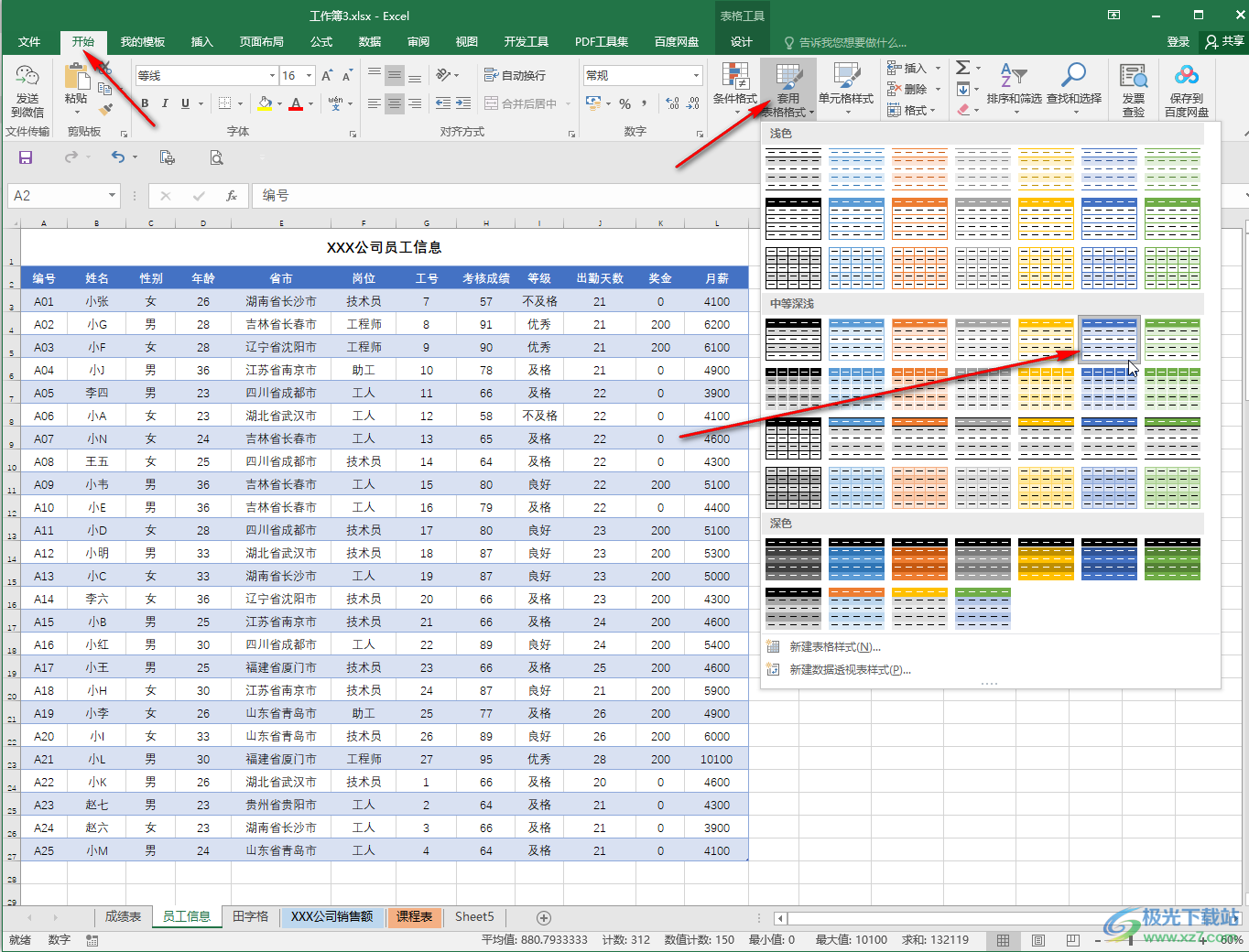Image resolution: width=1249 pixels, height=952 pixels.
Task: Apply percent style with the % icon
Action: [x=624, y=103]
